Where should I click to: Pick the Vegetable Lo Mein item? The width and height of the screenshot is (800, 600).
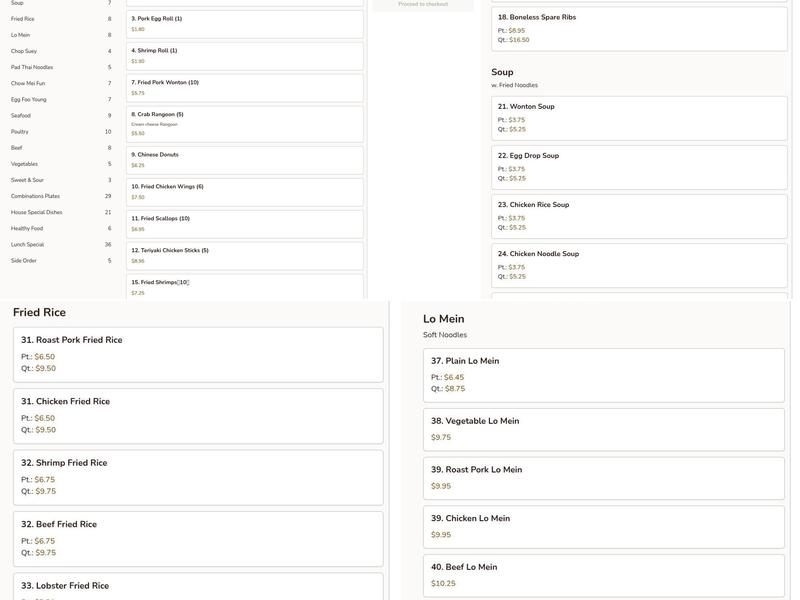pos(603,428)
